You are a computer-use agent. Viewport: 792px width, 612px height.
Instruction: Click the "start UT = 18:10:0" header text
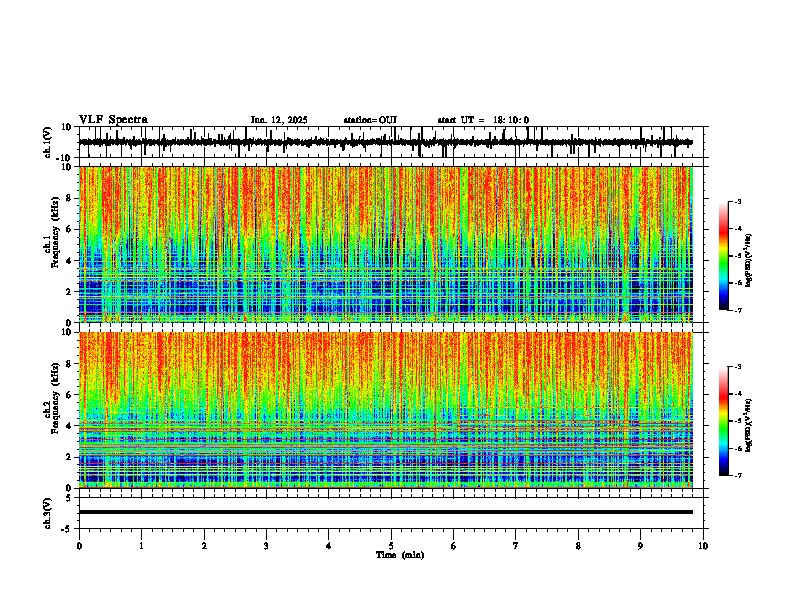pos(483,120)
